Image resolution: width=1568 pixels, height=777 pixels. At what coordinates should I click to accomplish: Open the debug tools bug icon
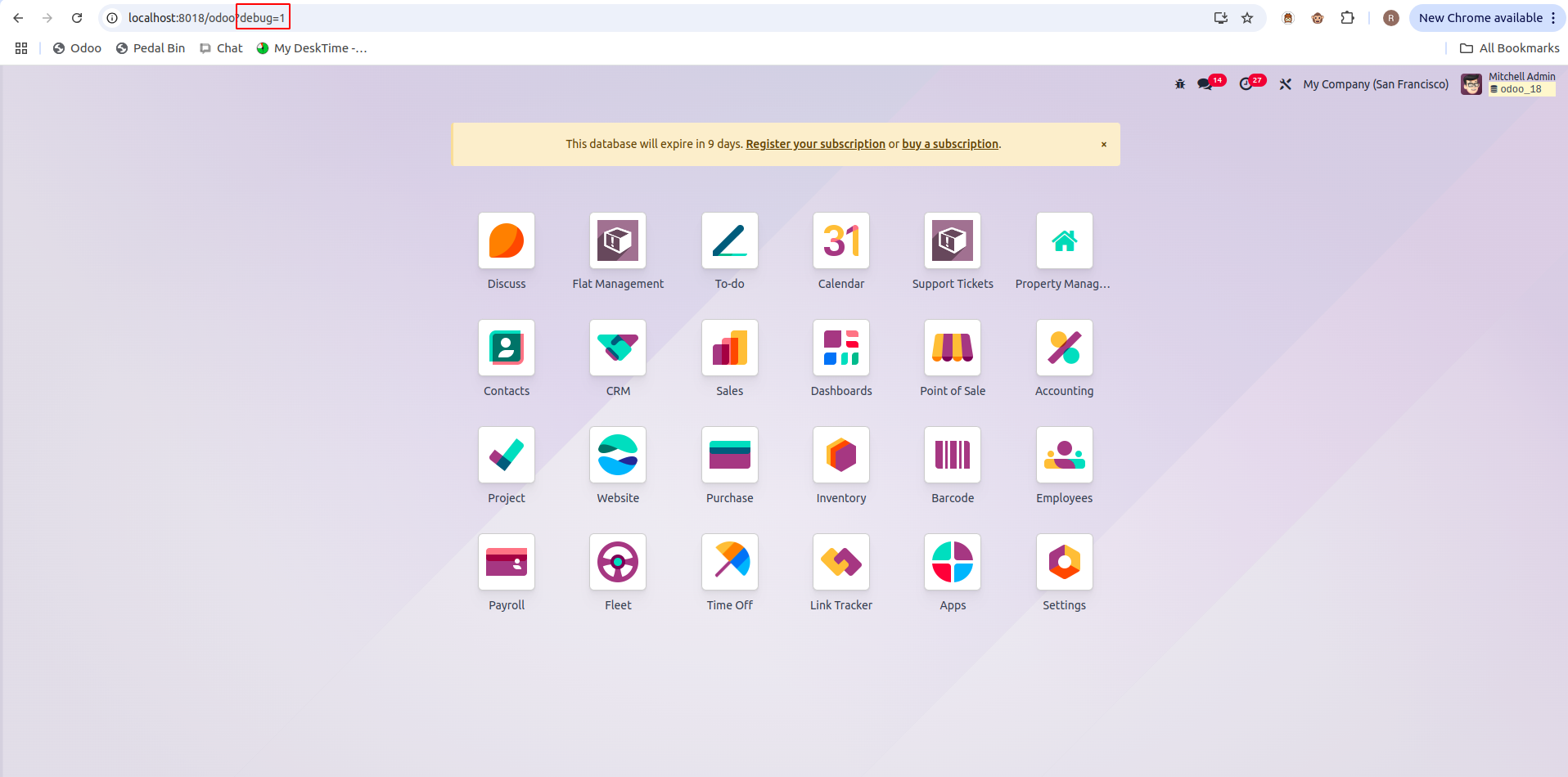click(1180, 84)
